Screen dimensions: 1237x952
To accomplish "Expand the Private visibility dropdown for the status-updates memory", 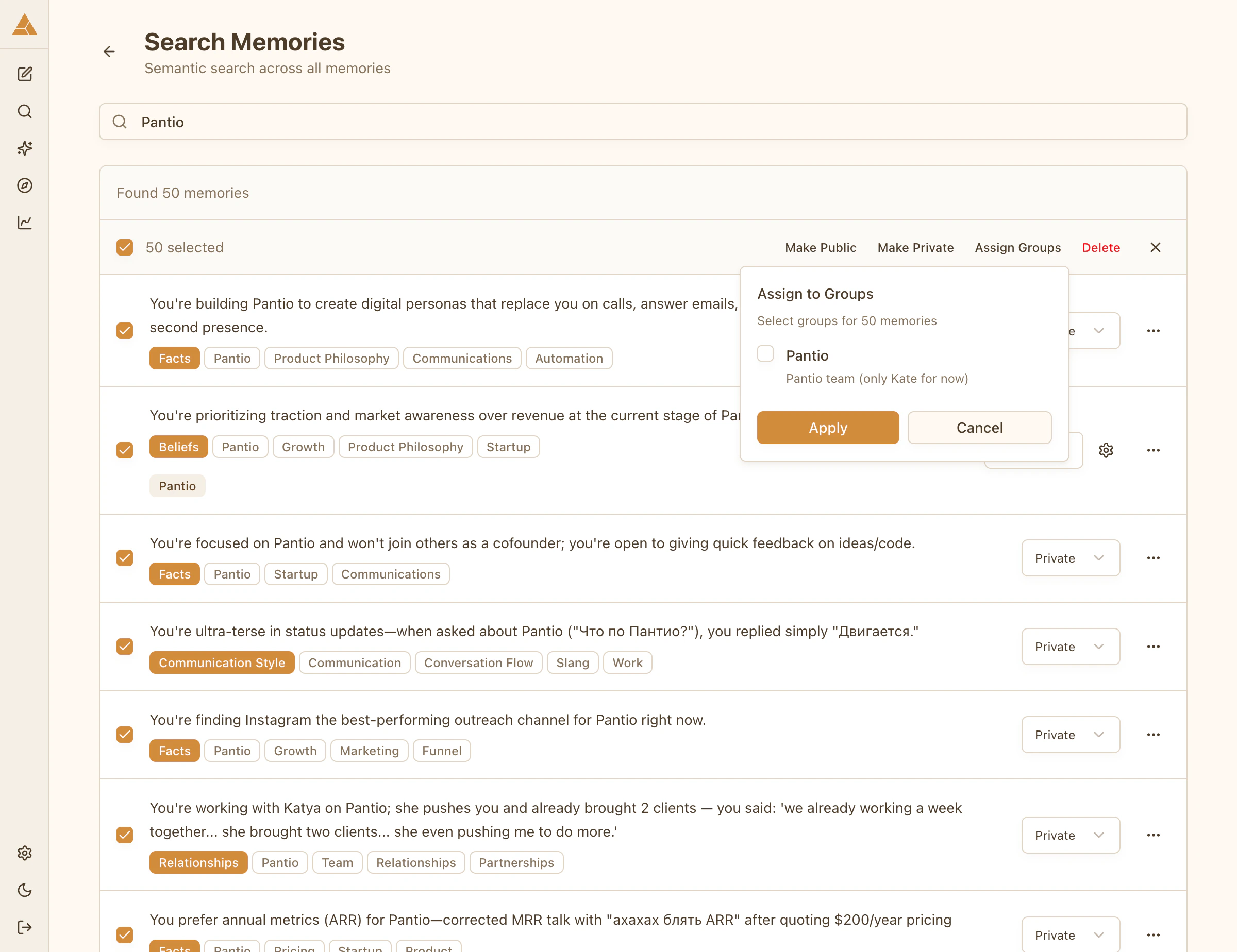I will pyautogui.click(x=1071, y=647).
